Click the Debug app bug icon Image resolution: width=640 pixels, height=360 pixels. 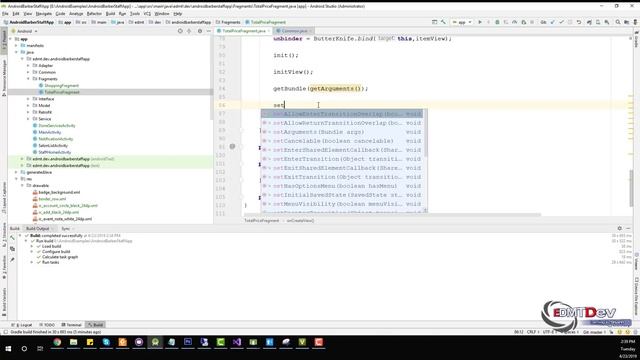click(497, 22)
